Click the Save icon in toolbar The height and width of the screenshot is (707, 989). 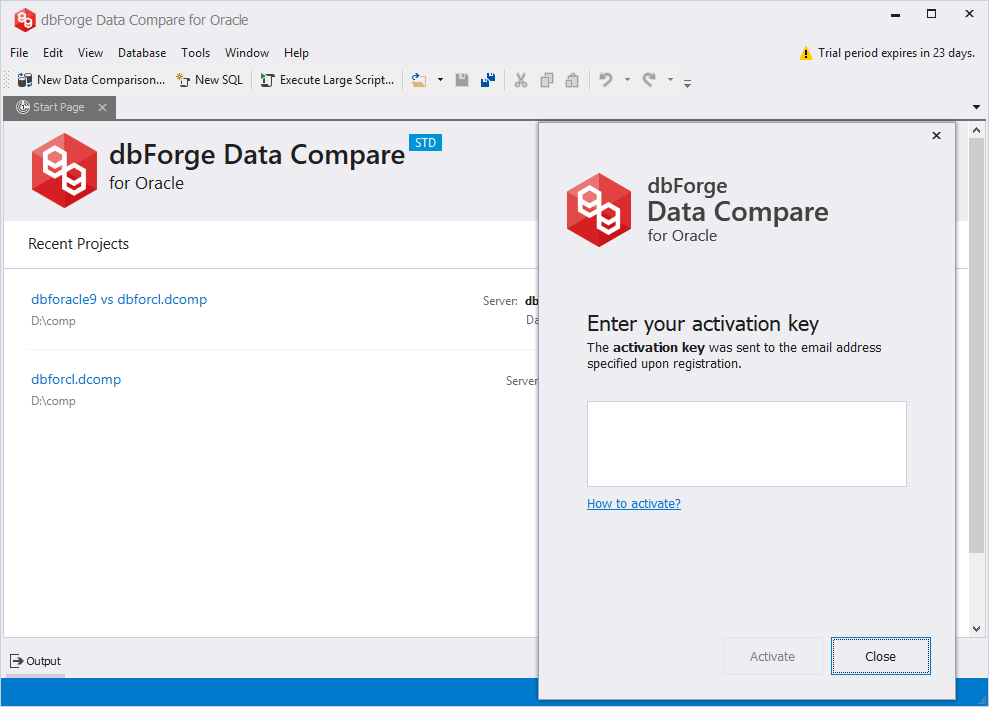tap(462, 80)
